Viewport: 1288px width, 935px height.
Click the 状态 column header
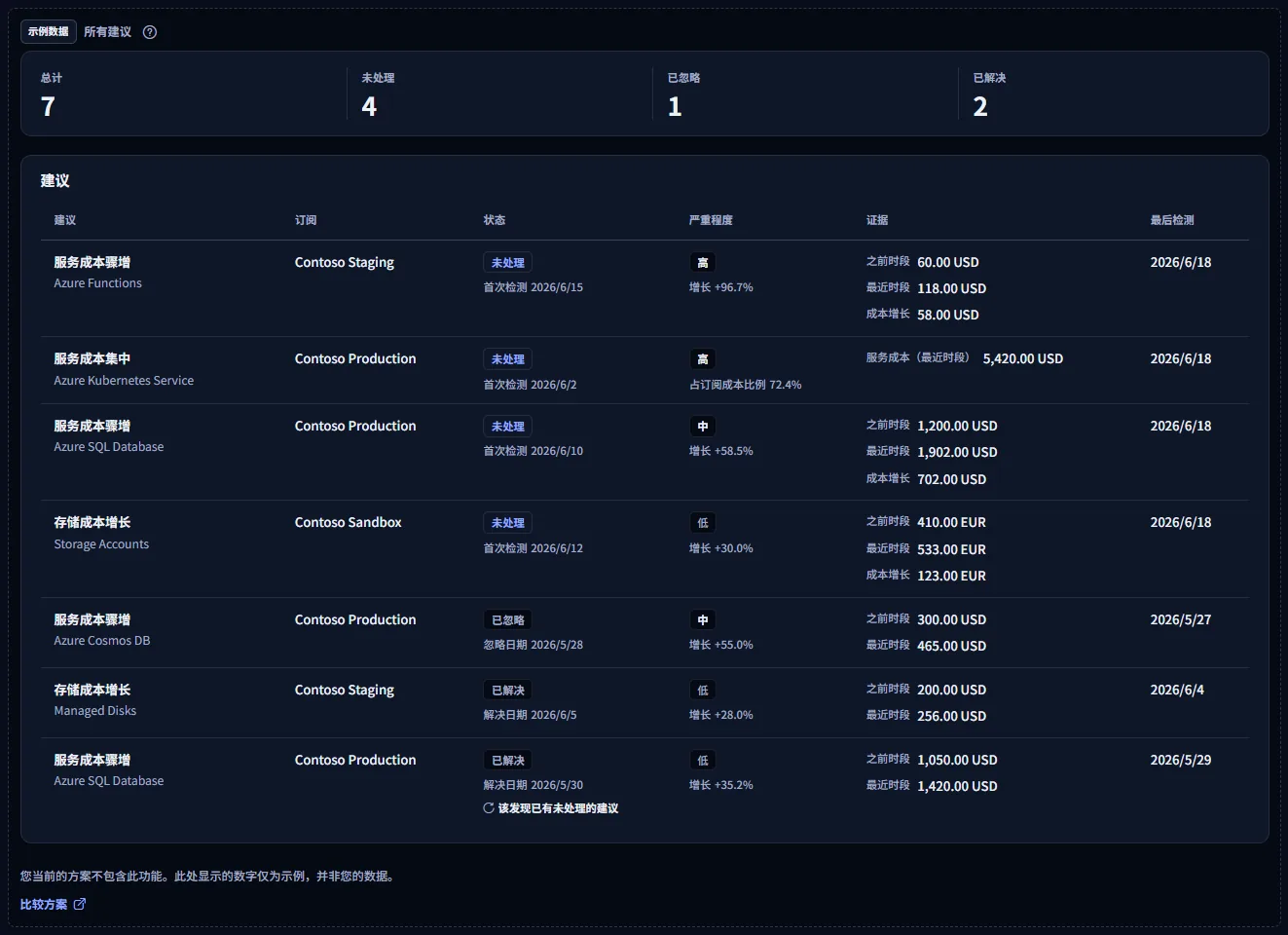tap(495, 220)
